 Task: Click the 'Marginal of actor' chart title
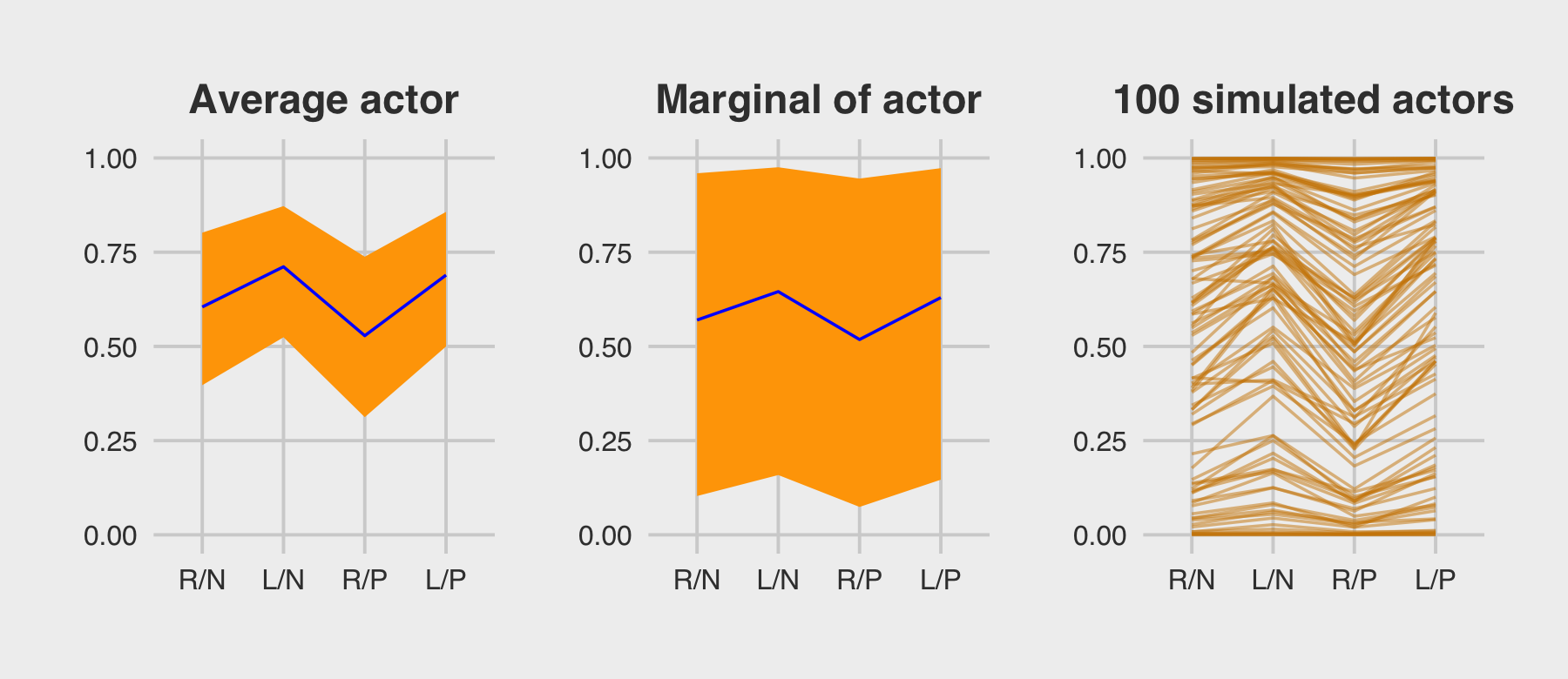(x=818, y=100)
